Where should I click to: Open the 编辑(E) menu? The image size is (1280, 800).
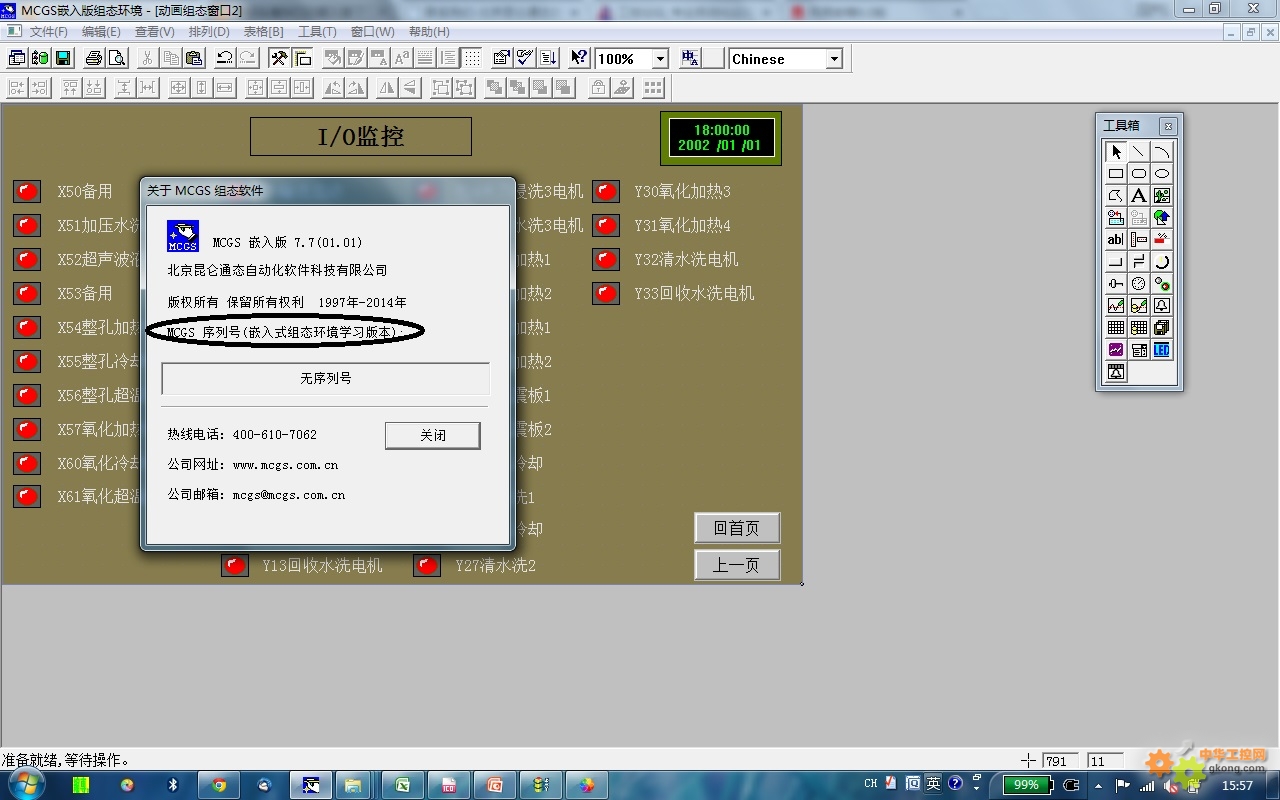pyautogui.click(x=101, y=32)
